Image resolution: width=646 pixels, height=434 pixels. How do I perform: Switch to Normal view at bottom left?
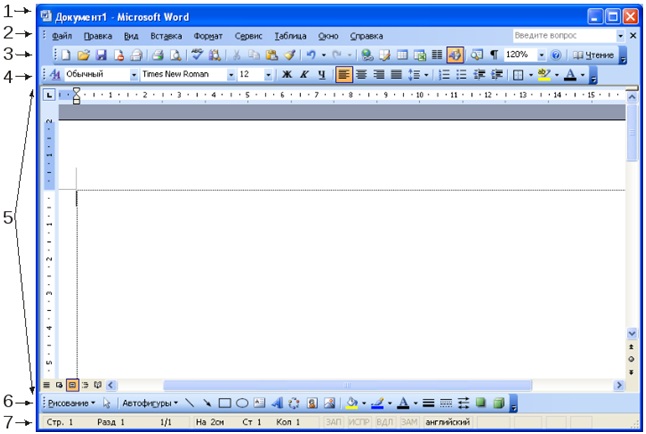(x=47, y=385)
